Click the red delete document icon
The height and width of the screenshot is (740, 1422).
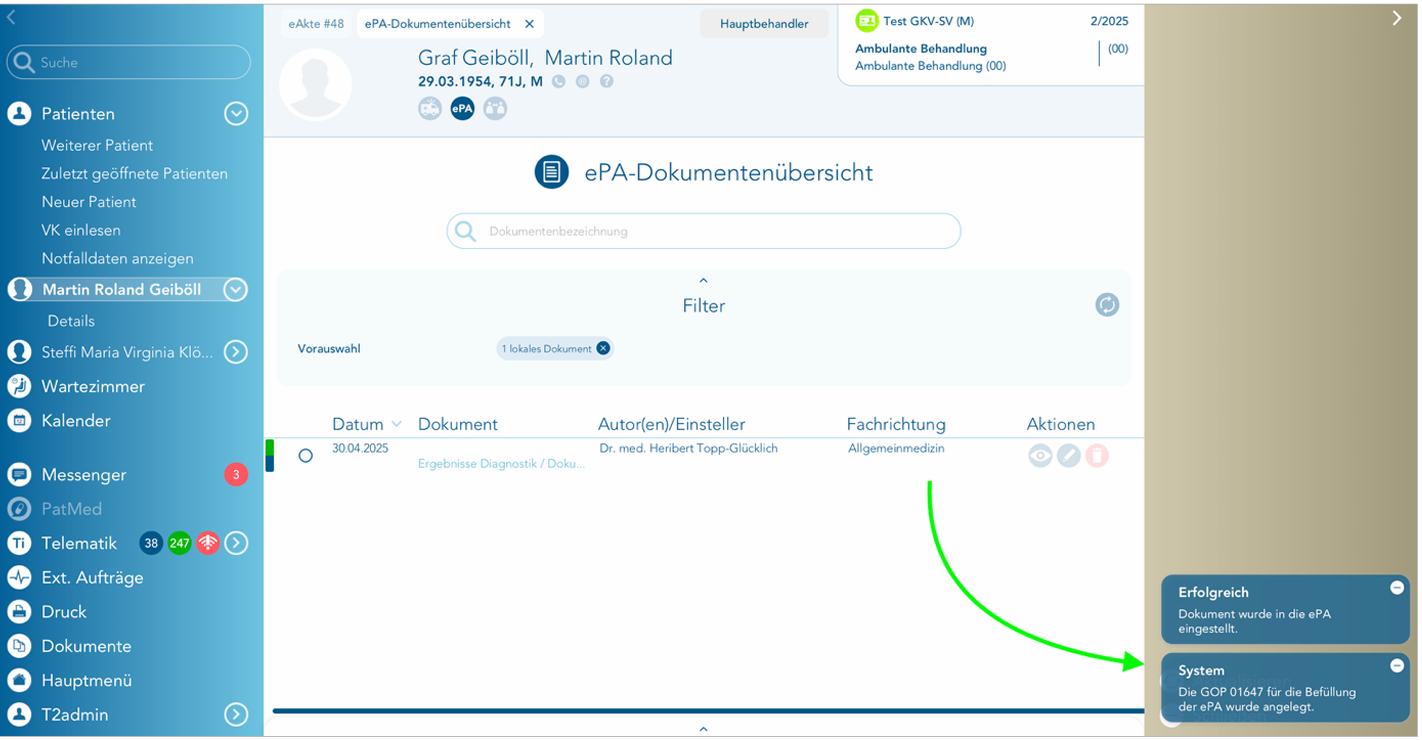(x=1097, y=456)
